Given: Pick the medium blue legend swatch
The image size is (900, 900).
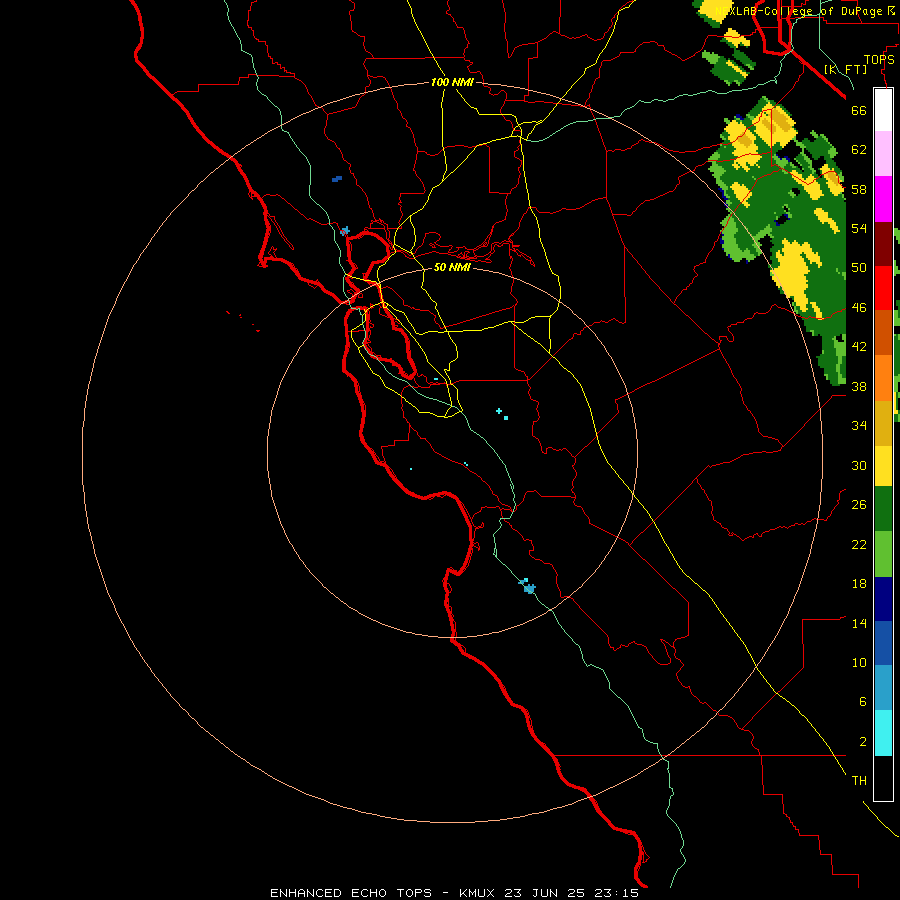Looking at the screenshot, I should [x=883, y=643].
